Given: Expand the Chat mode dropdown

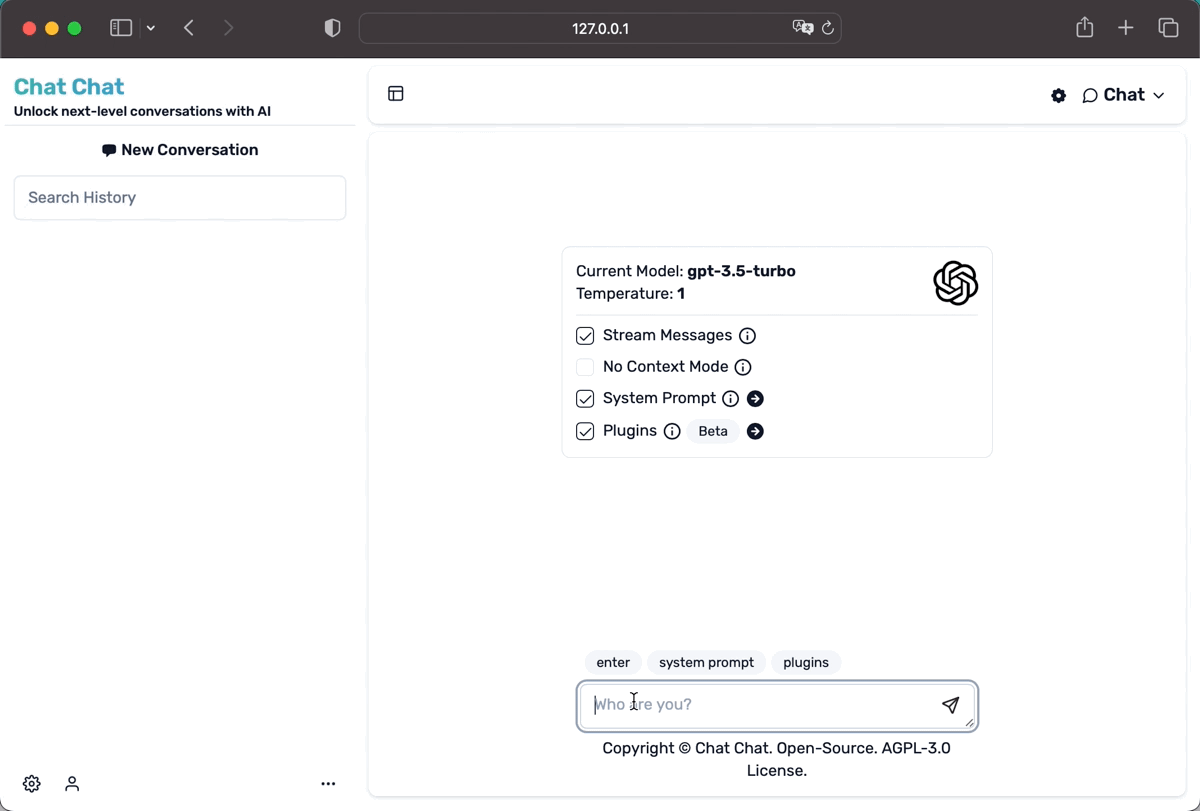Looking at the screenshot, I should (x=1124, y=95).
